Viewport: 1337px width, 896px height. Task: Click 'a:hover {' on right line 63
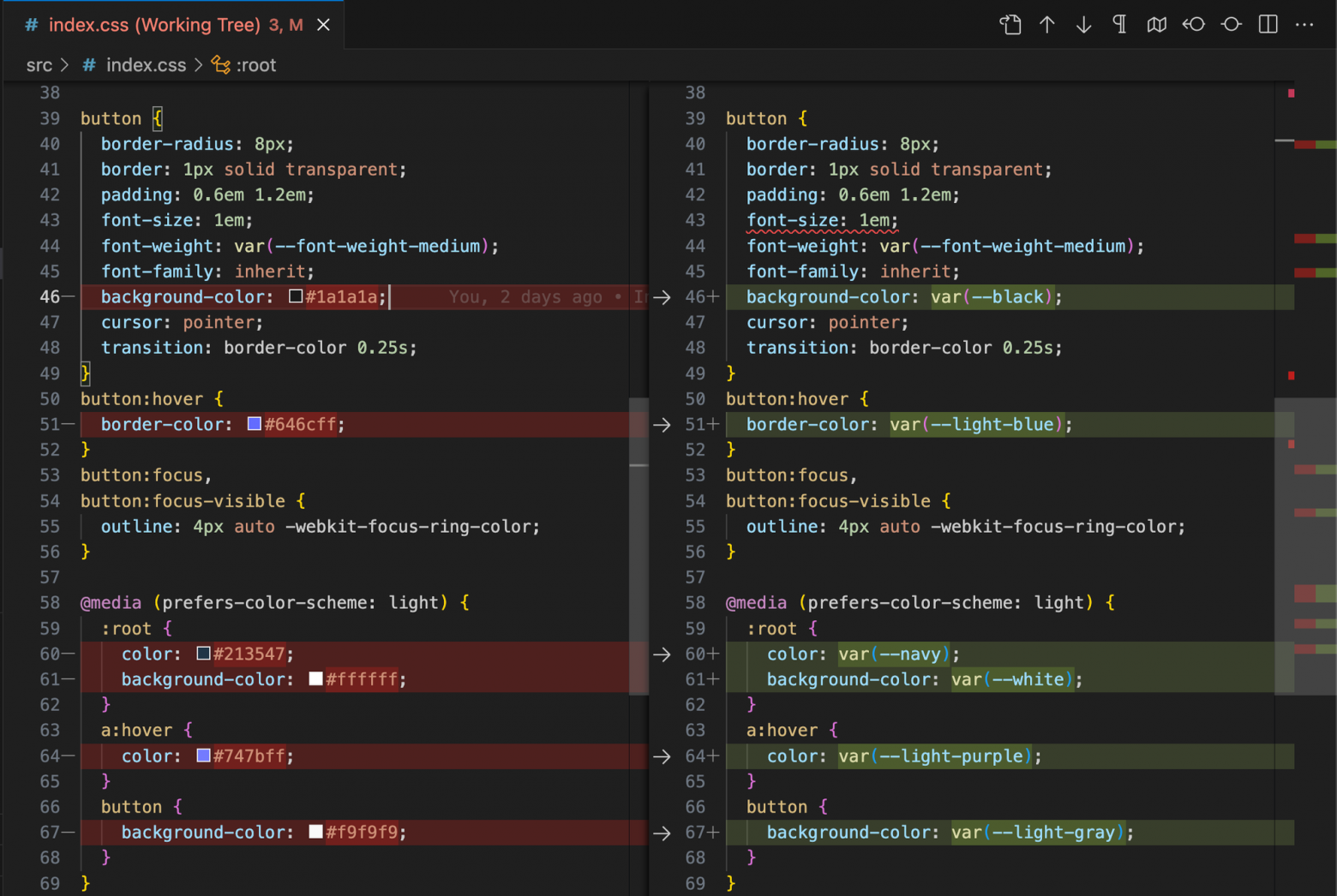pos(792,731)
